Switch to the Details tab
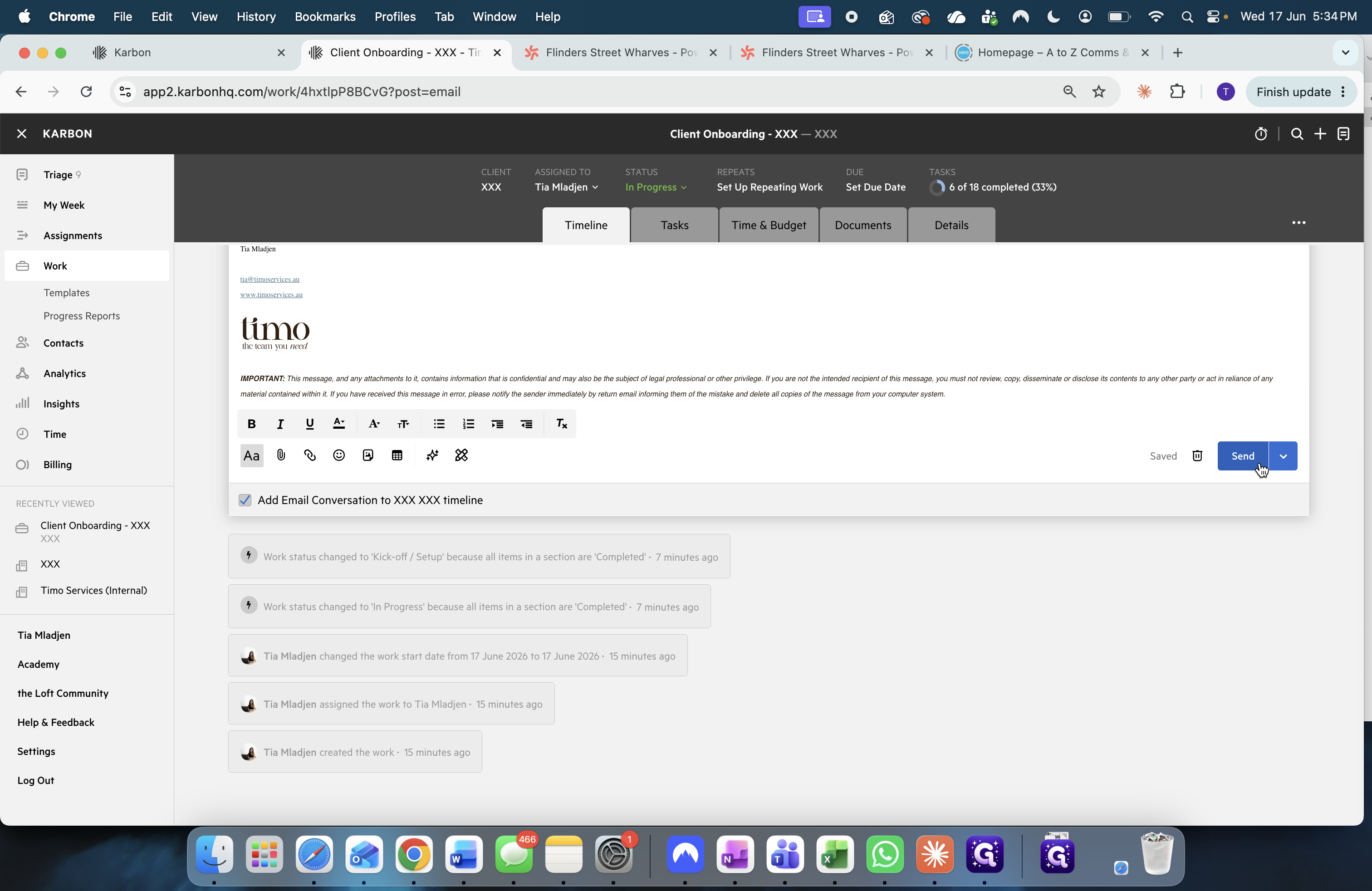This screenshot has width=1372, height=891. pos(951,225)
